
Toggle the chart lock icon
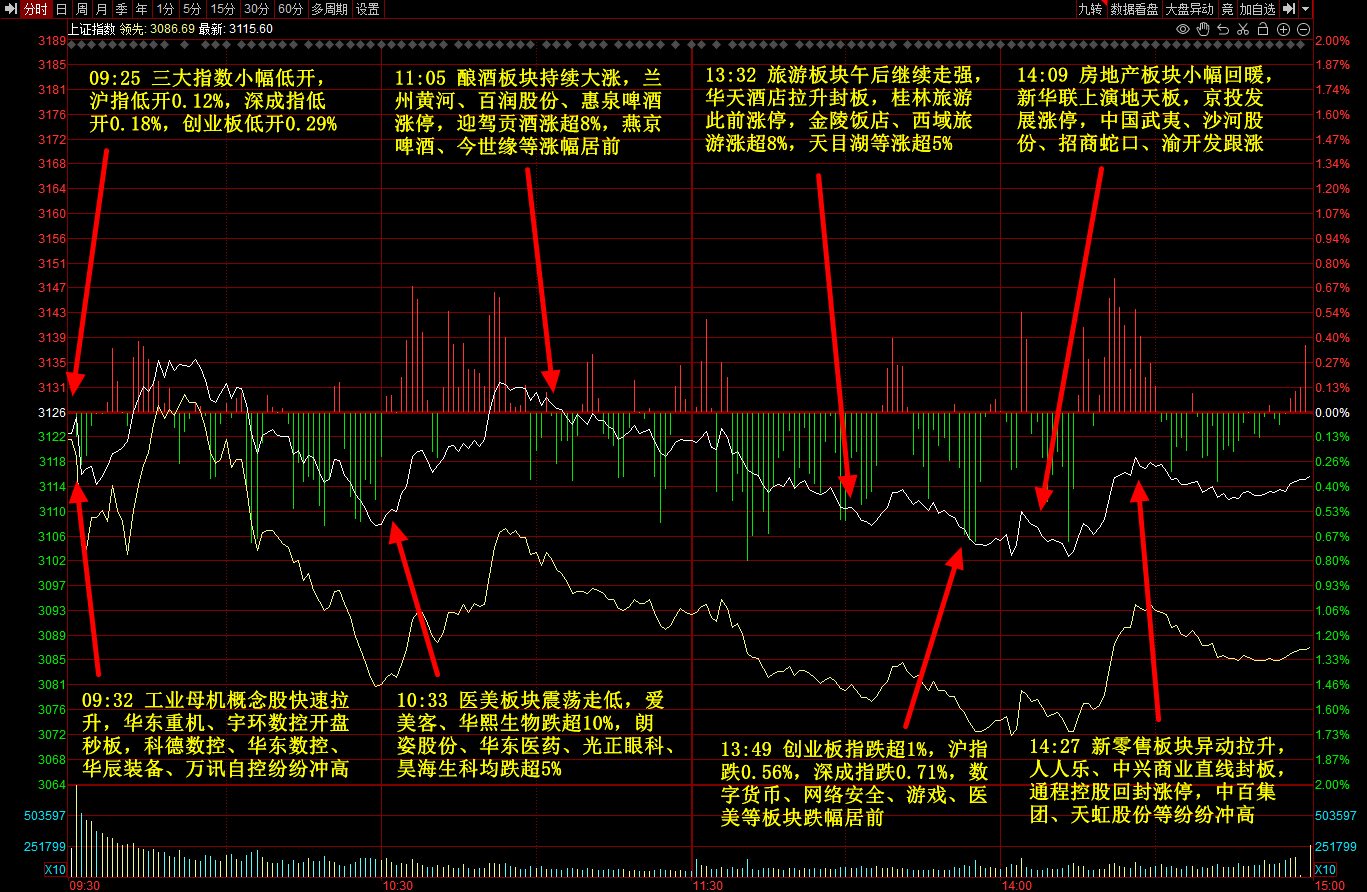tap(1263, 29)
